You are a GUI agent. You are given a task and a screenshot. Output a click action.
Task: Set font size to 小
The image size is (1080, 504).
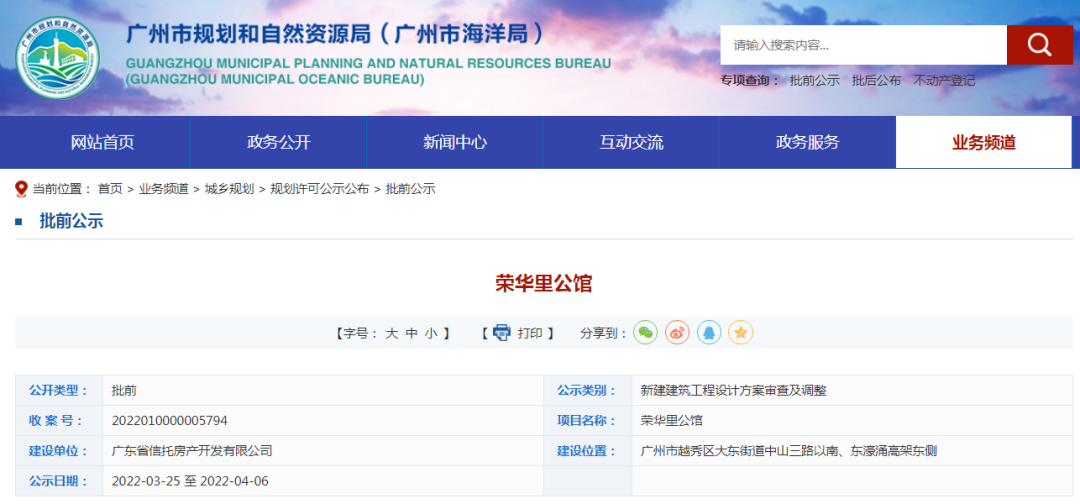point(431,333)
